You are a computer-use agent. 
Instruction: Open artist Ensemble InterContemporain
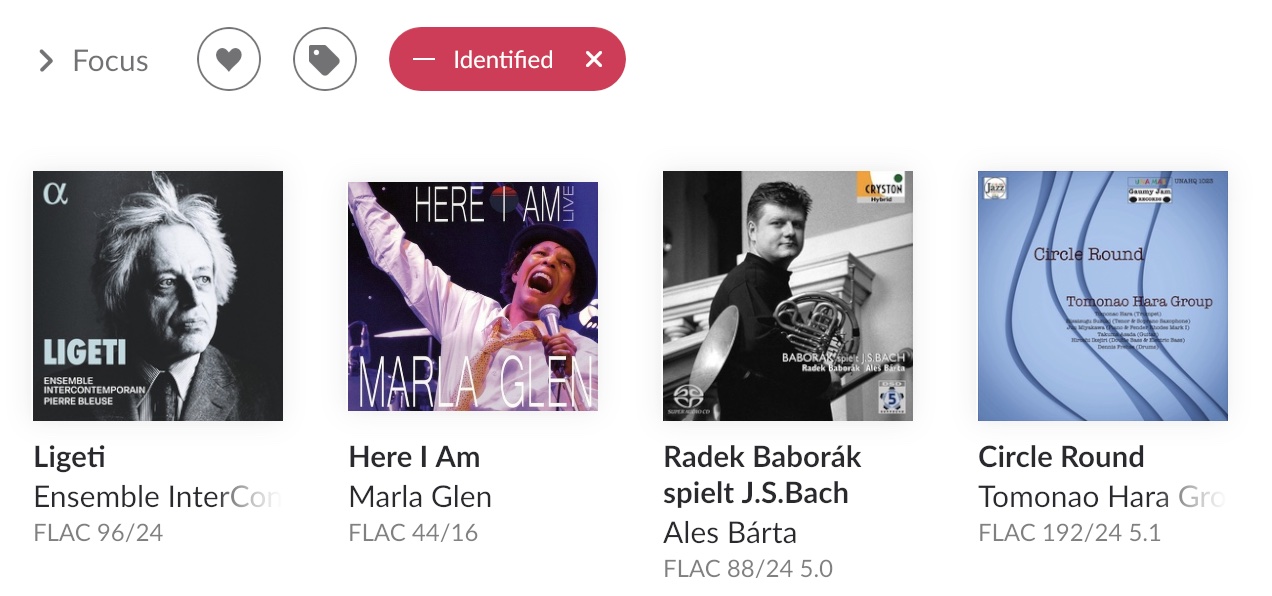pyautogui.click(x=158, y=497)
